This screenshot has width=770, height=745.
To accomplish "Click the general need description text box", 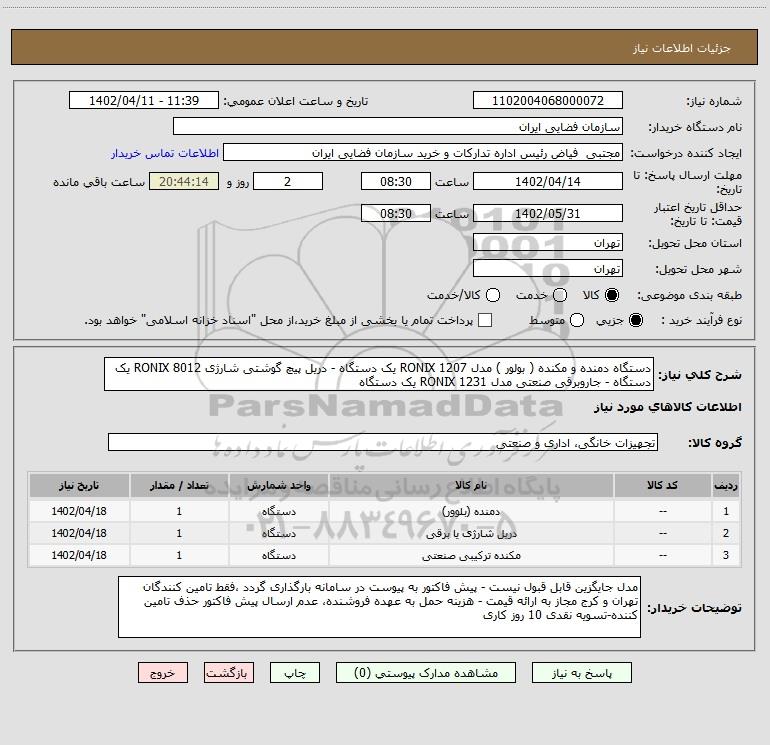I will pos(379,374).
